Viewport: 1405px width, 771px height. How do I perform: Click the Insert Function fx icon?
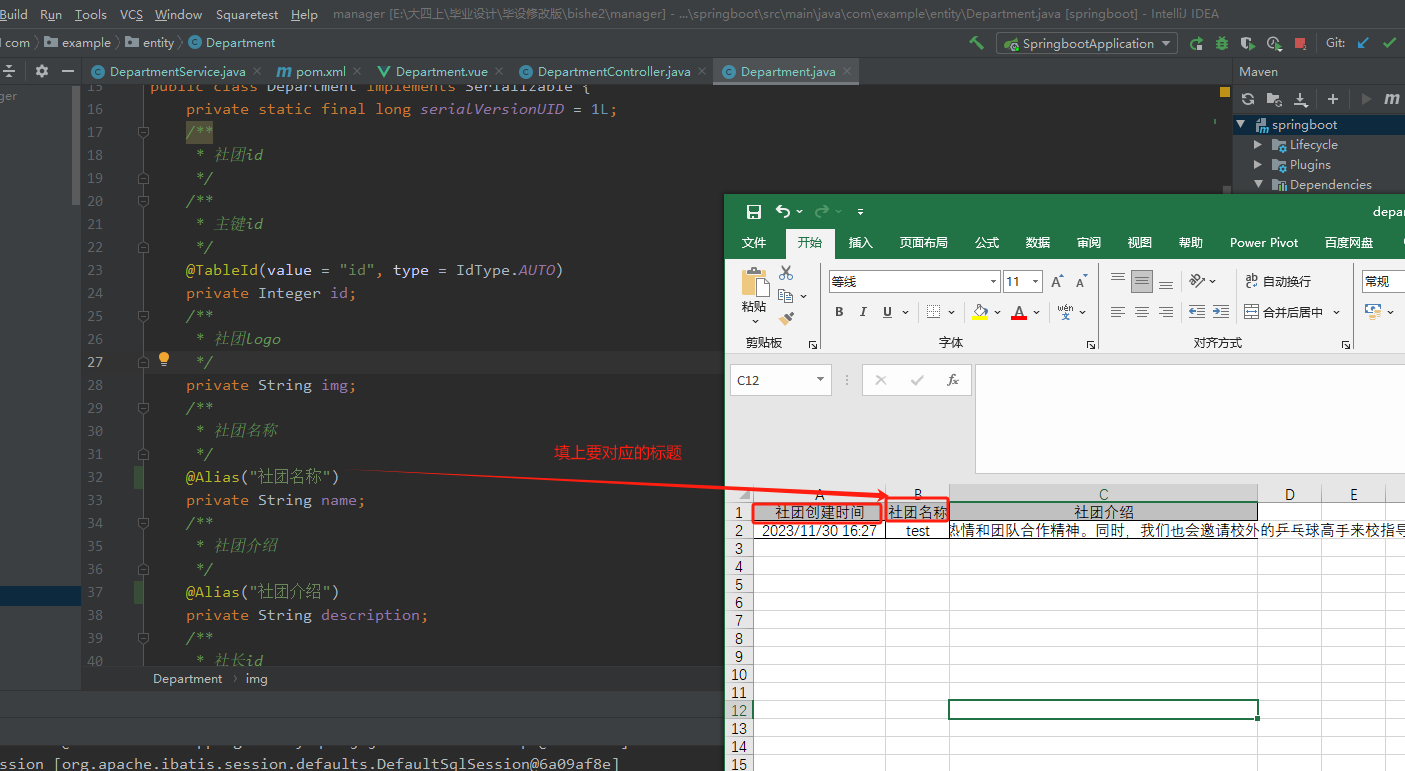tap(954, 379)
